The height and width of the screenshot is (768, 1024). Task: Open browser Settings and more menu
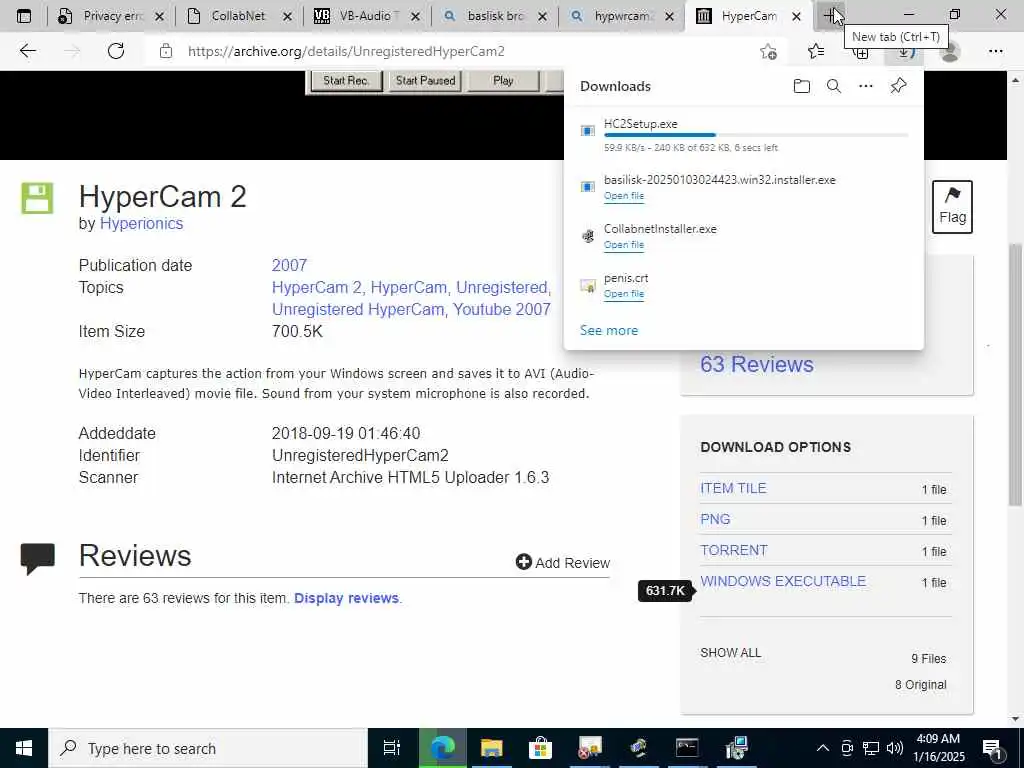[x=995, y=51]
